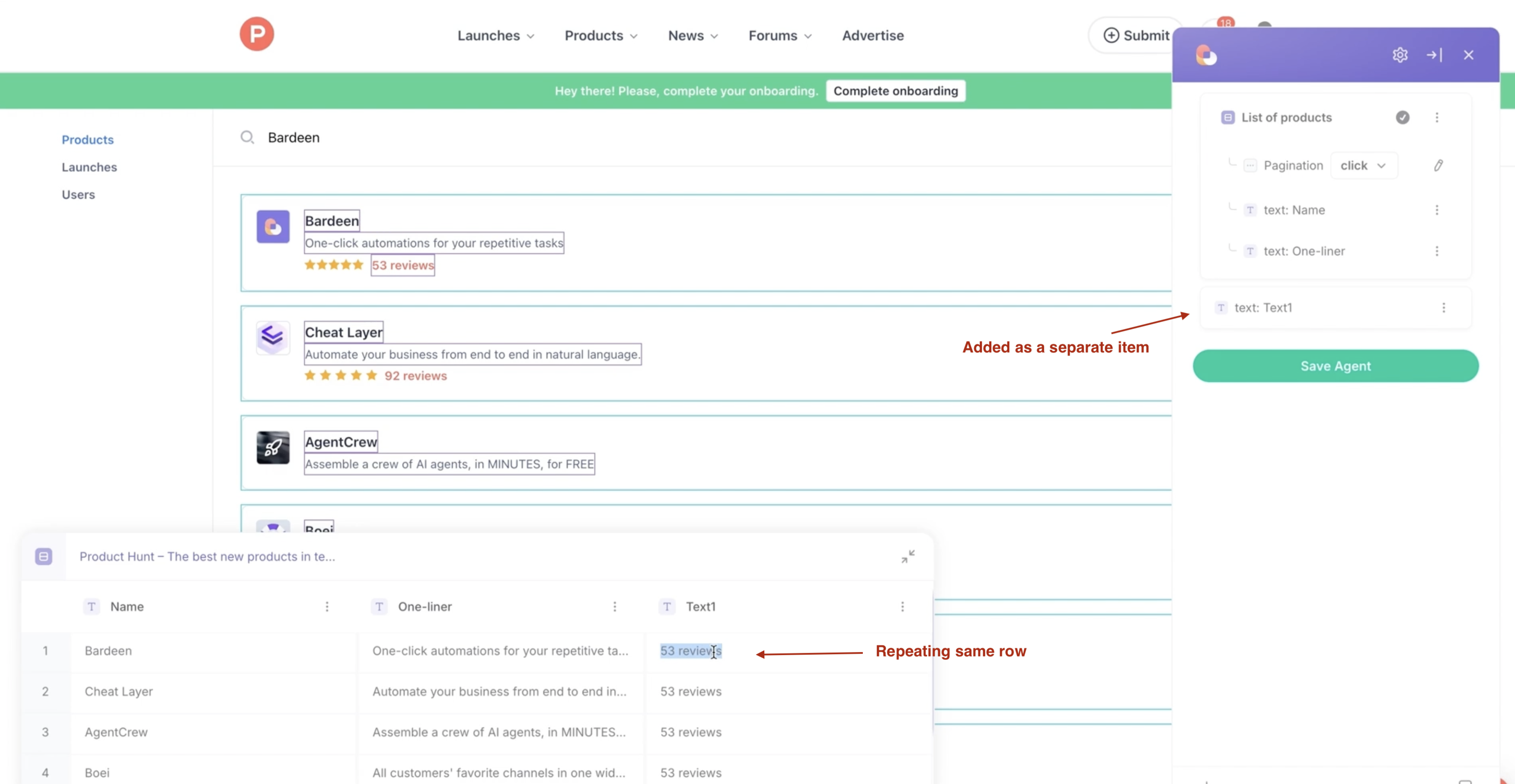Edit the Pagination selector with the pencil

[1438, 166]
